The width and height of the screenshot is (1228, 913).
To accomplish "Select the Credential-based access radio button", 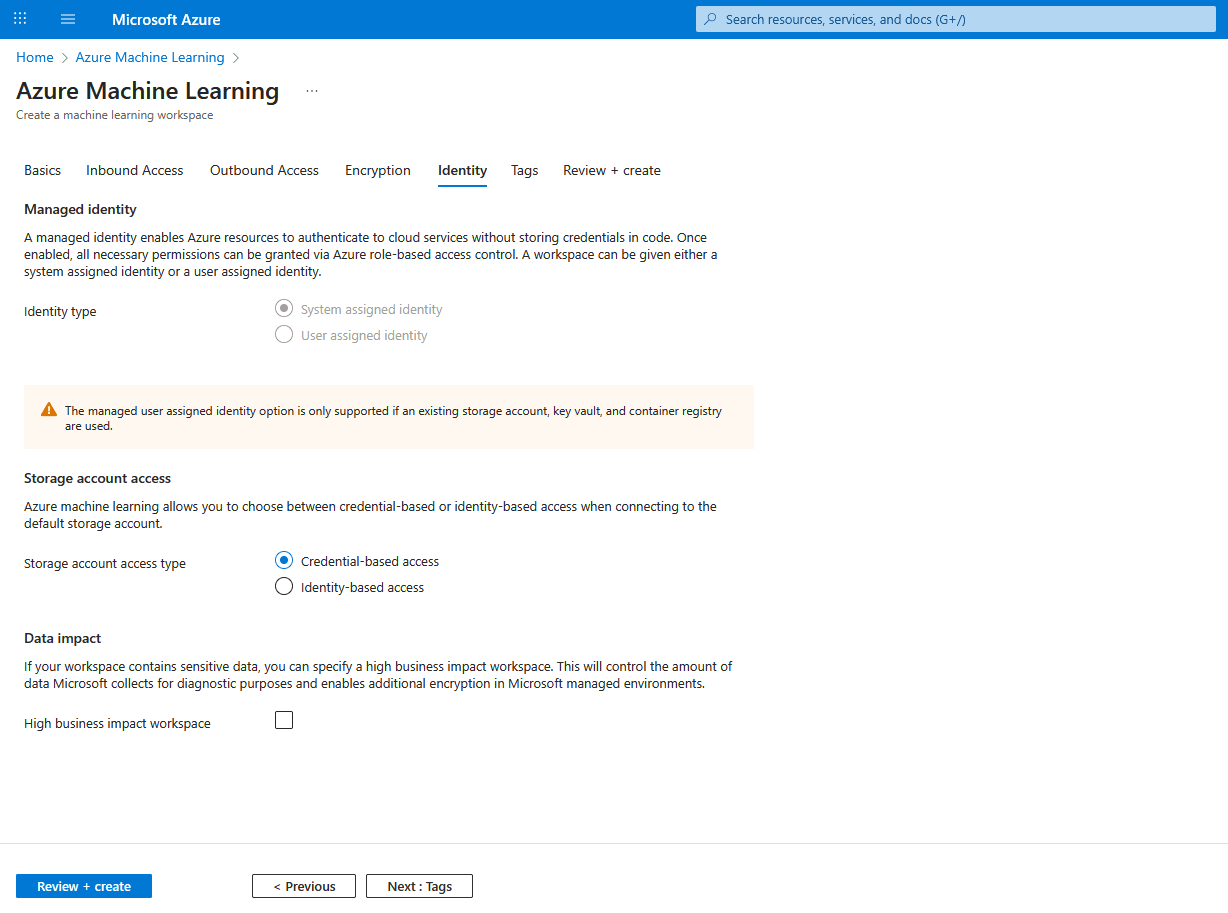I will 283,560.
